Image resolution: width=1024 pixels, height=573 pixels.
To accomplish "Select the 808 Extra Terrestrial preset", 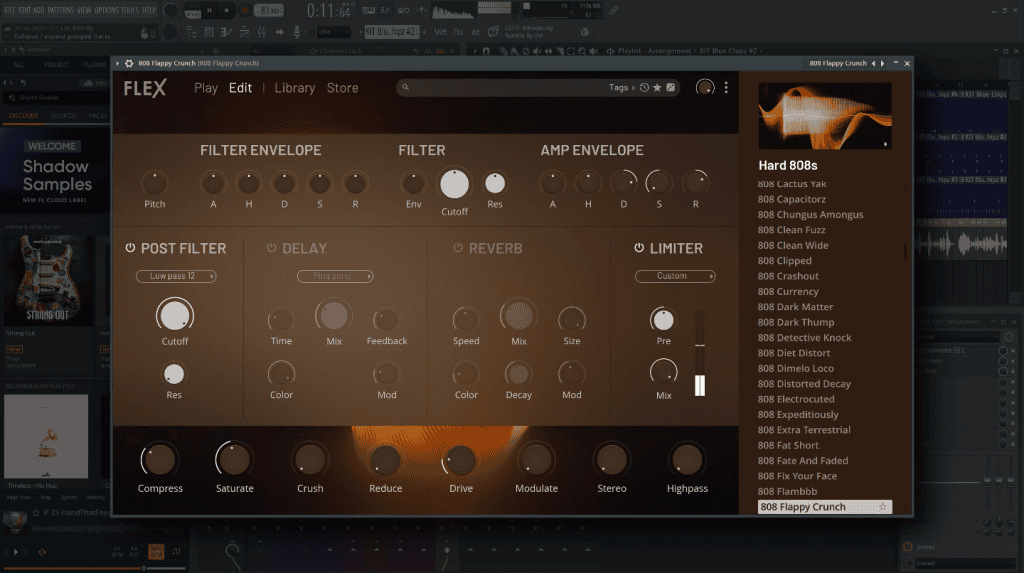I will (804, 430).
